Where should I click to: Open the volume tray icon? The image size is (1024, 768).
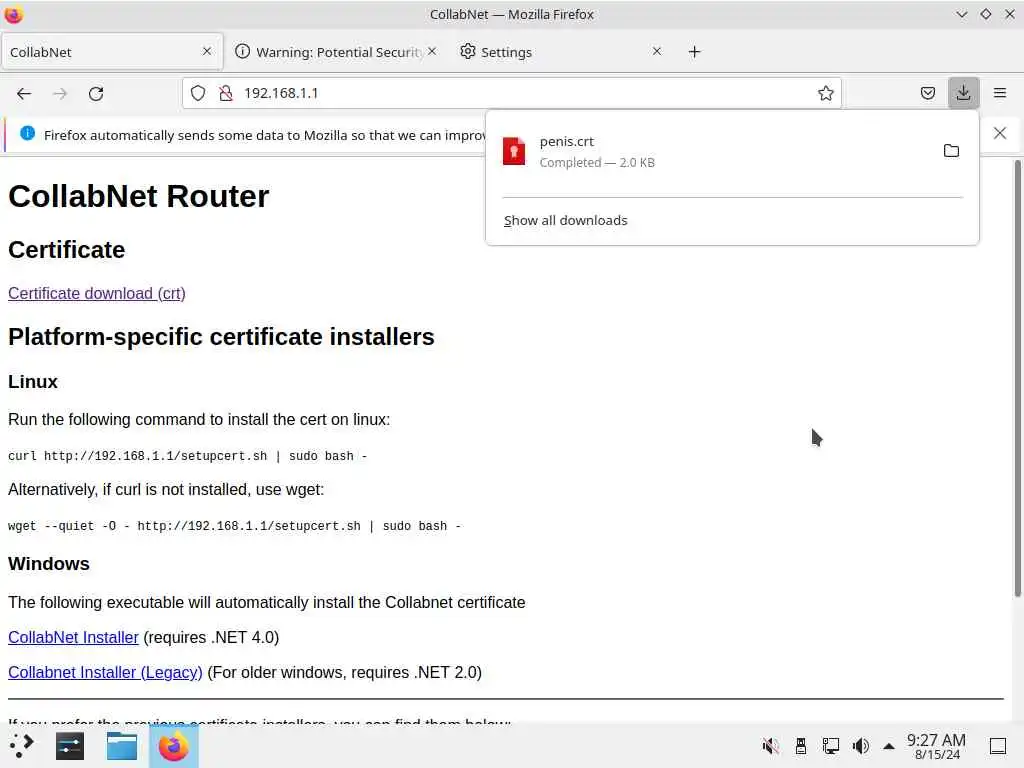(861, 746)
